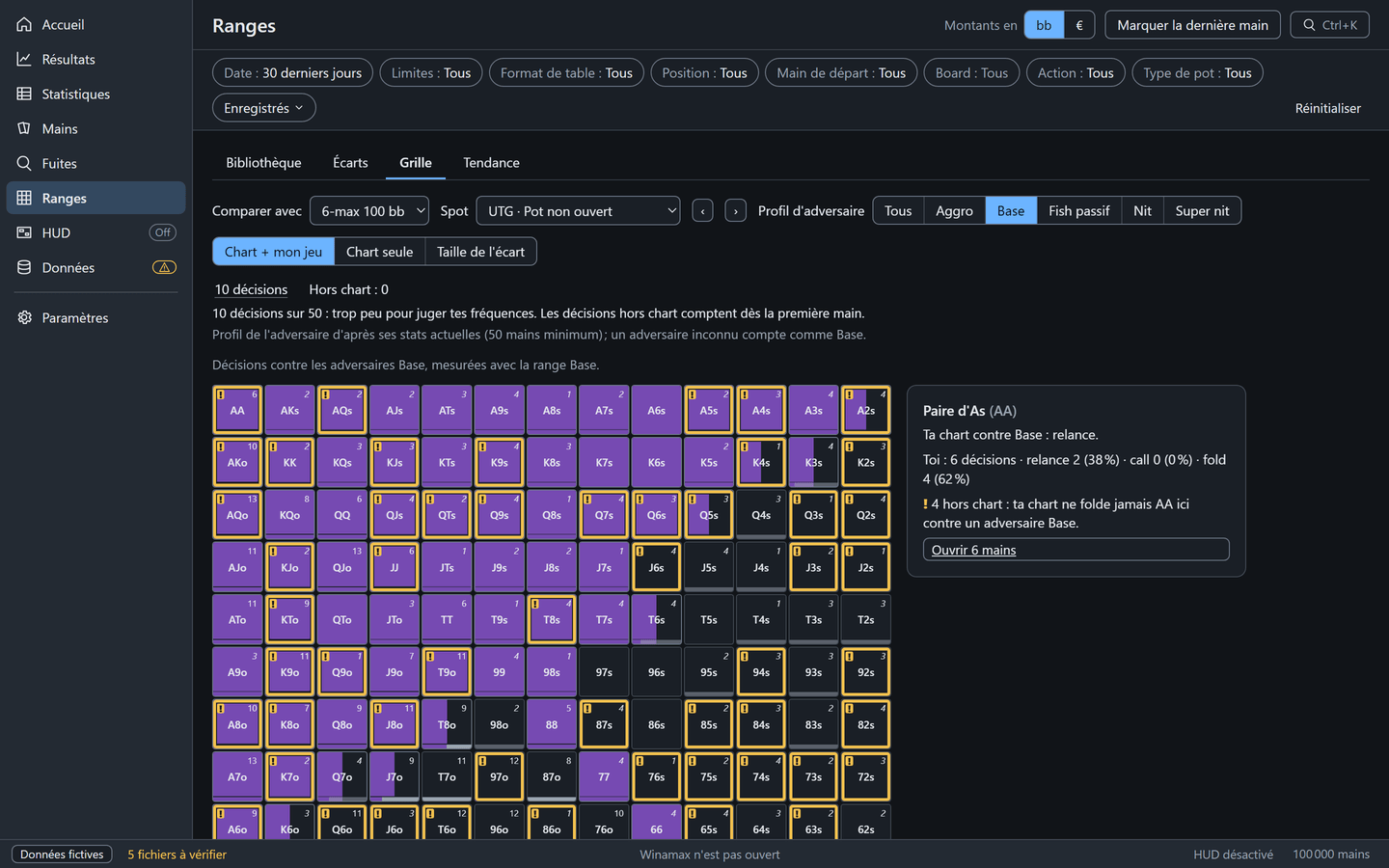Select opponent profile Nit
Image resolution: width=1389 pixels, height=868 pixels.
(x=1142, y=211)
